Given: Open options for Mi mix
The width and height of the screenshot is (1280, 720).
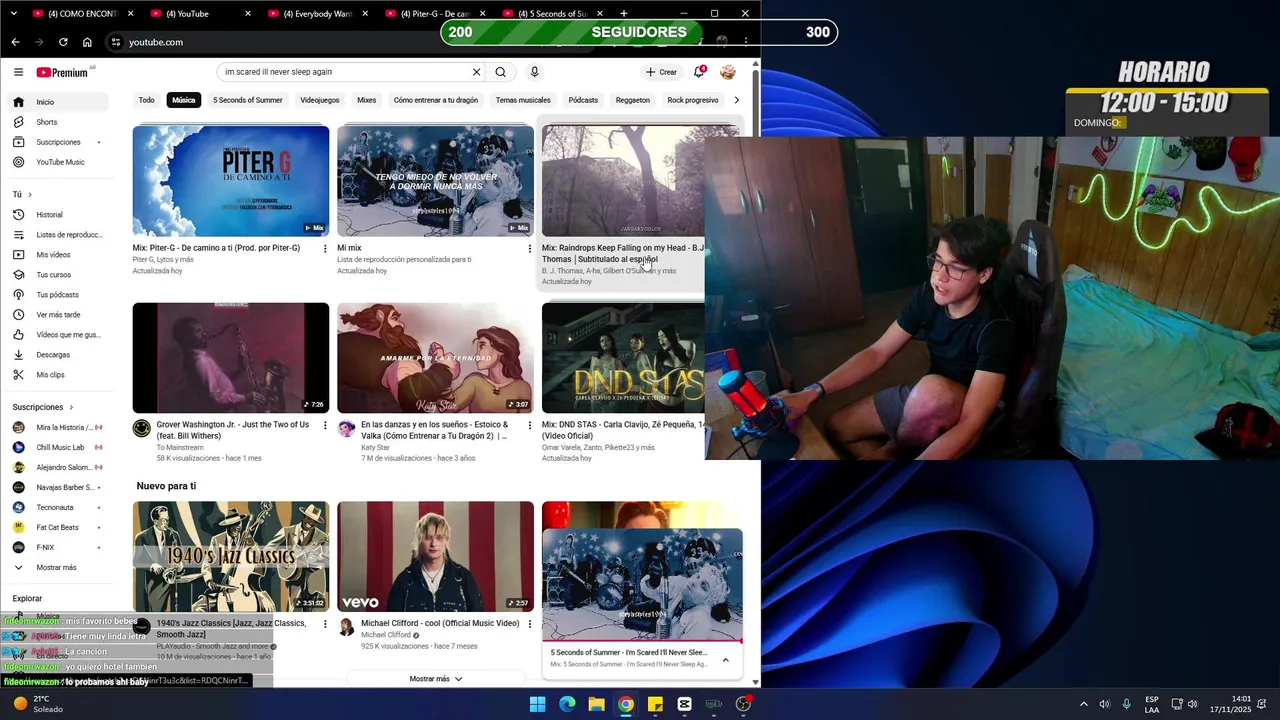Looking at the screenshot, I should tap(530, 248).
